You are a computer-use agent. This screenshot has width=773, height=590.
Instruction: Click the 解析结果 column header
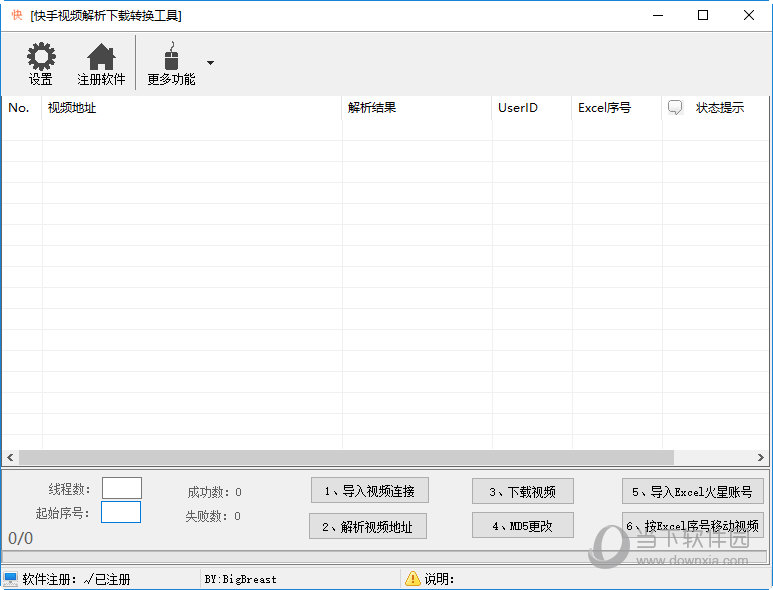click(x=417, y=107)
